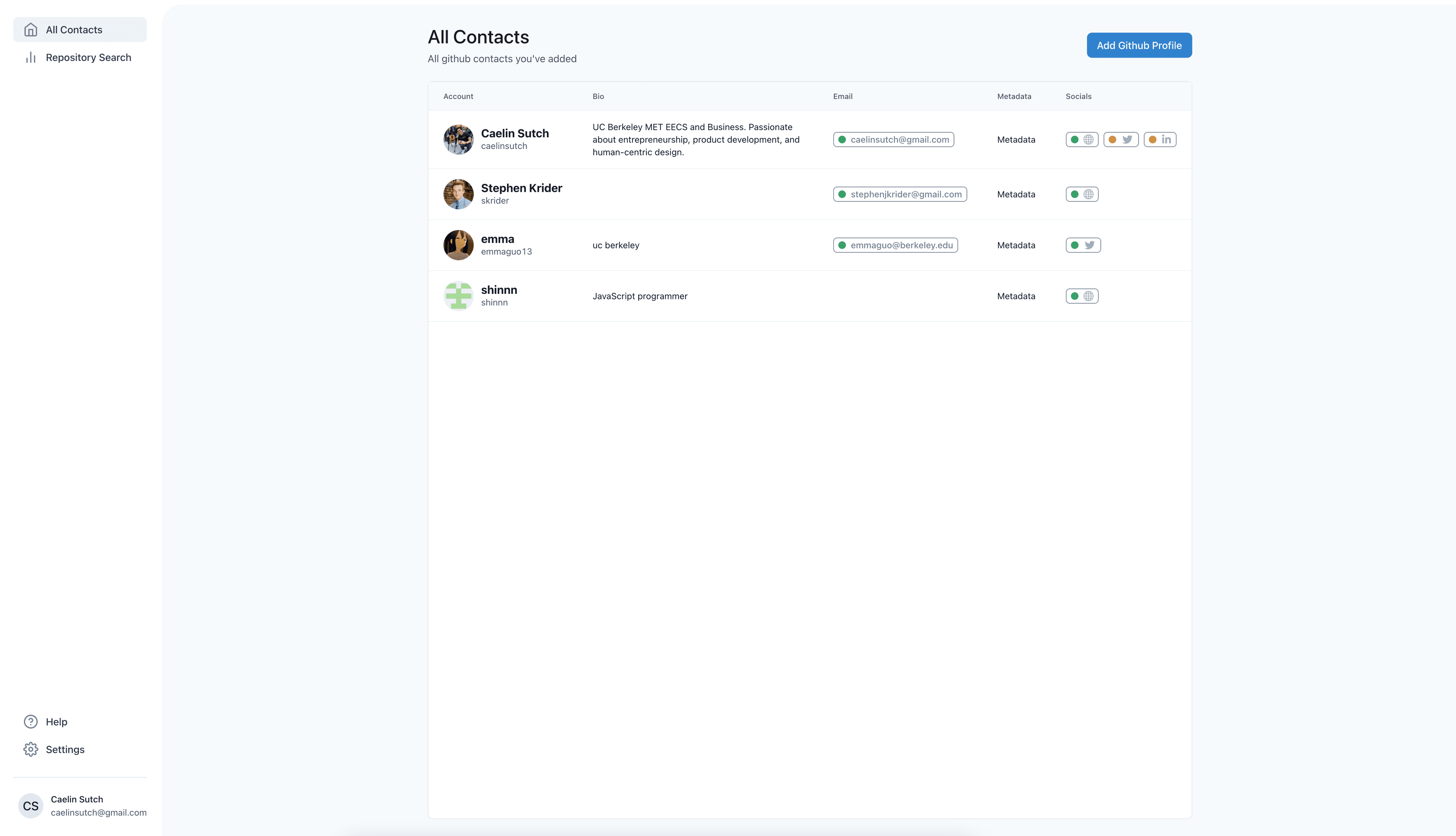
Task: Click on emma's profile avatar thumbnail
Action: tap(458, 244)
